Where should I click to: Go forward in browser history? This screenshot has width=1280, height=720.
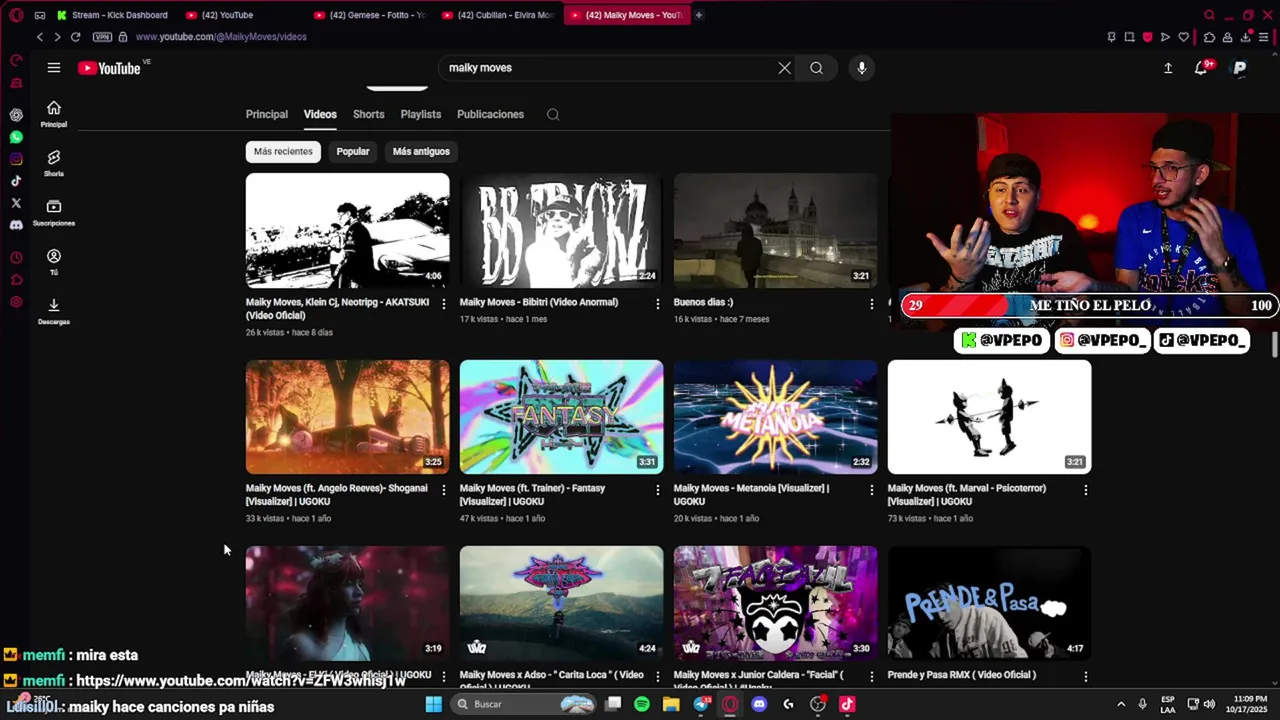[x=57, y=37]
